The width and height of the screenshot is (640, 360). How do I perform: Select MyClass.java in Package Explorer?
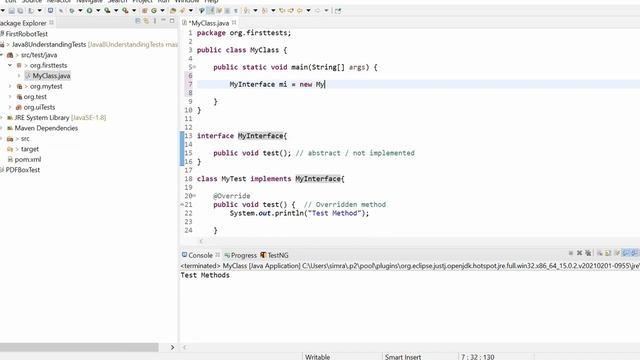point(47,76)
